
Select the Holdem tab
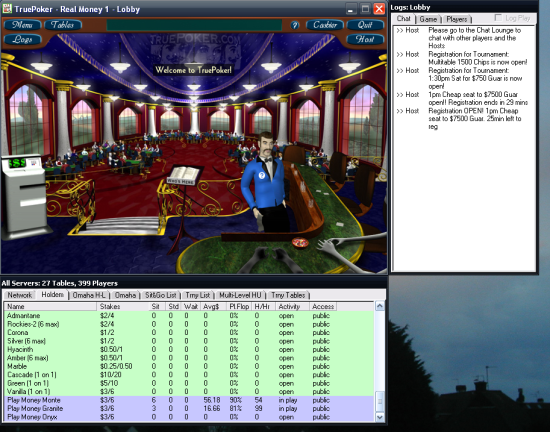pos(53,295)
